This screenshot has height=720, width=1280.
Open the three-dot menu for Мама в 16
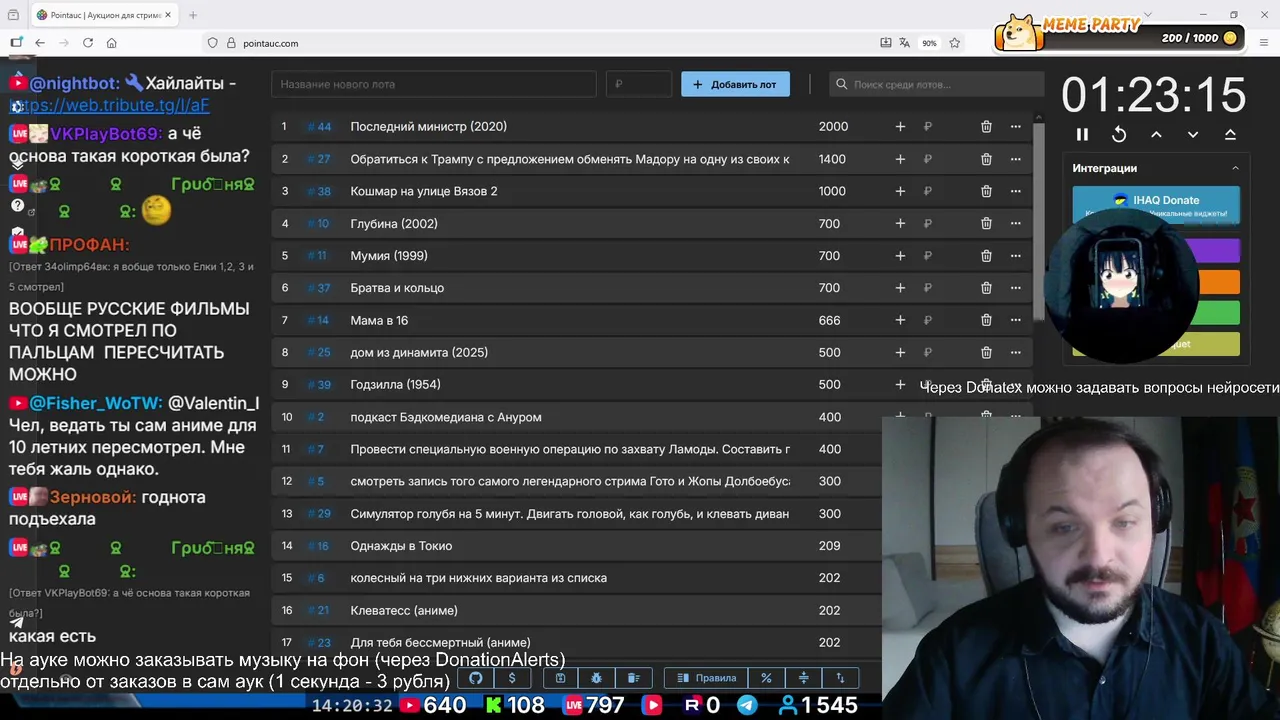coord(1016,320)
